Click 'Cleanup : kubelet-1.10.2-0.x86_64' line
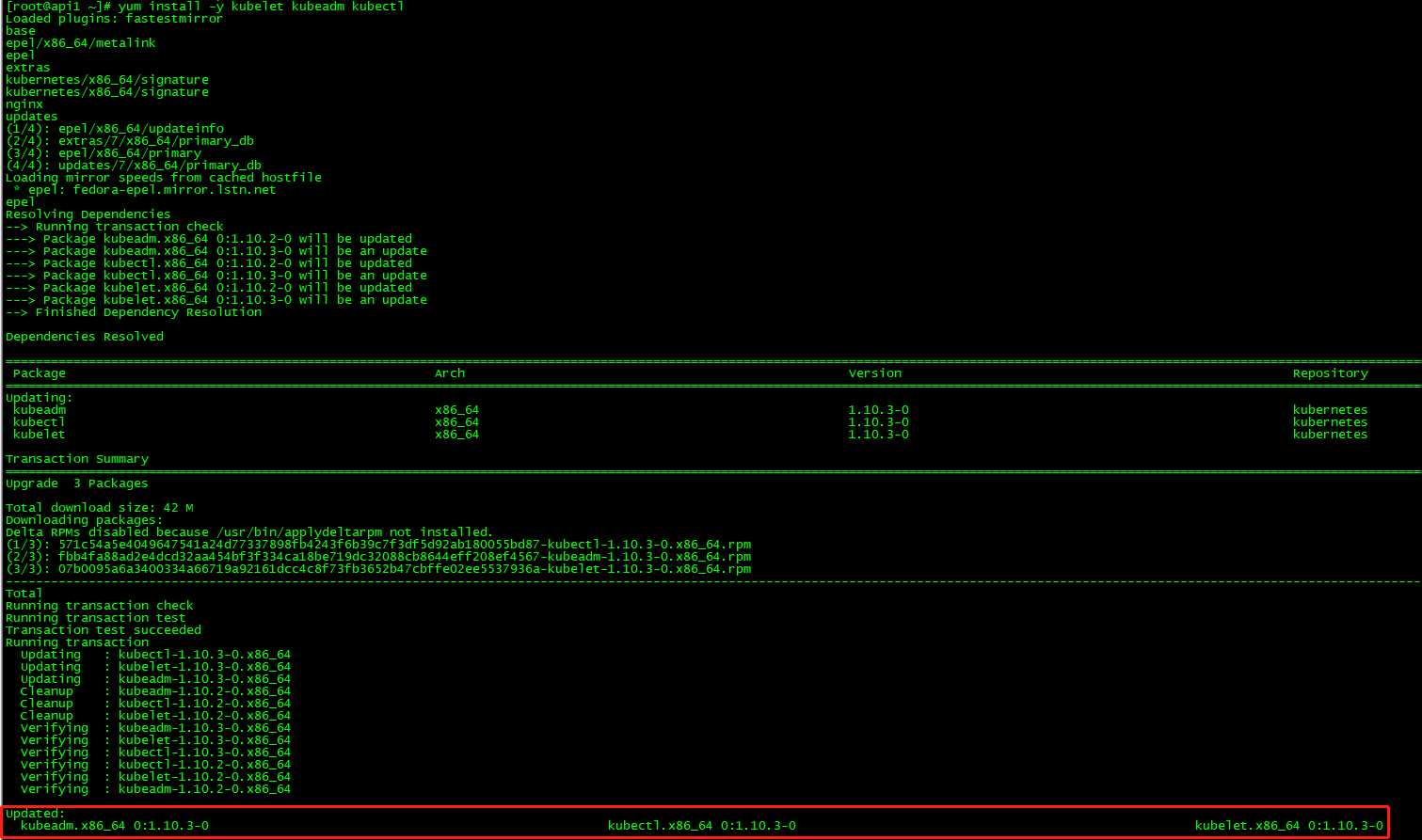Image resolution: width=1422 pixels, height=840 pixels. 156,716
